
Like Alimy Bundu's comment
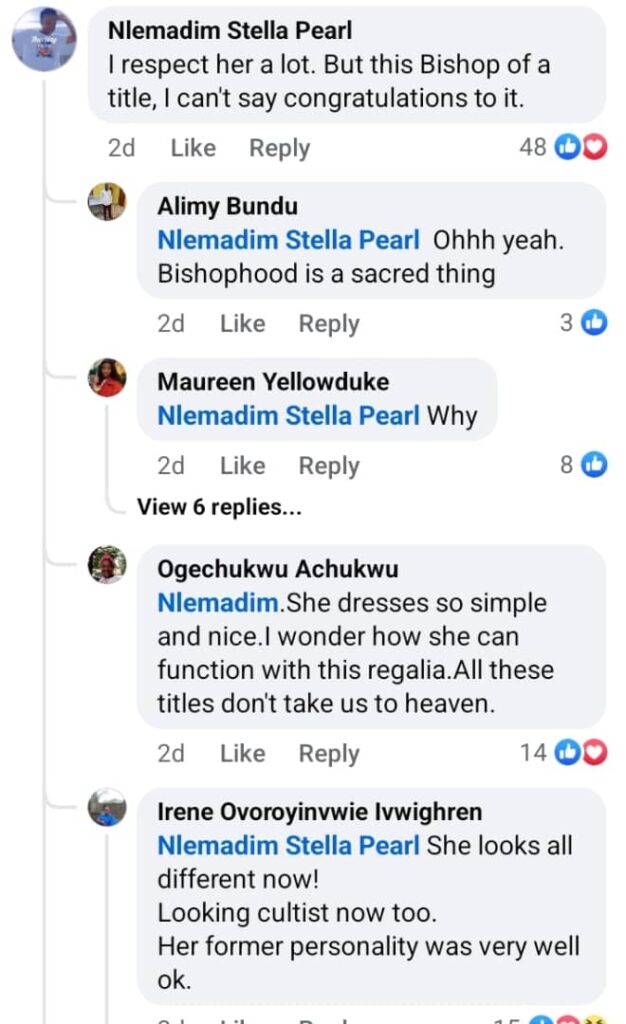click(x=242, y=324)
